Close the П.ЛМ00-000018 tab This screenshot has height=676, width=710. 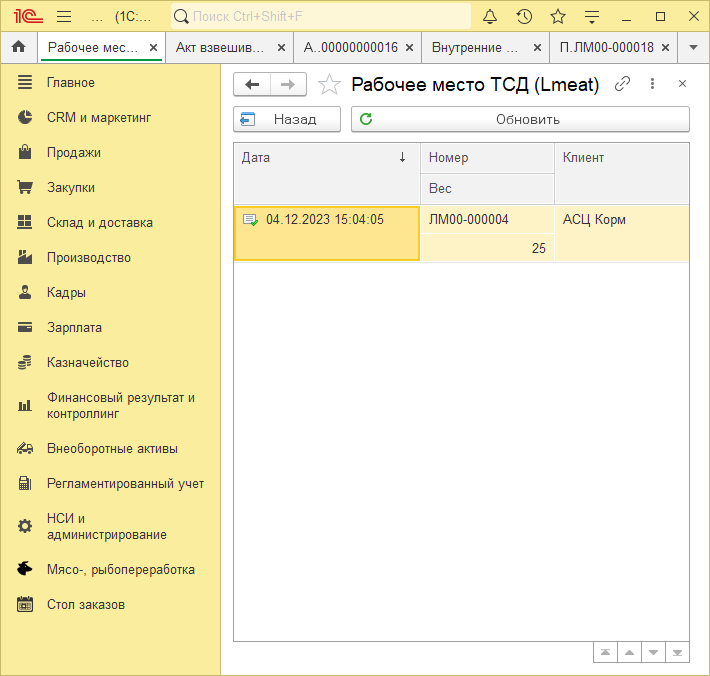pyautogui.click(x=665, y=47)
